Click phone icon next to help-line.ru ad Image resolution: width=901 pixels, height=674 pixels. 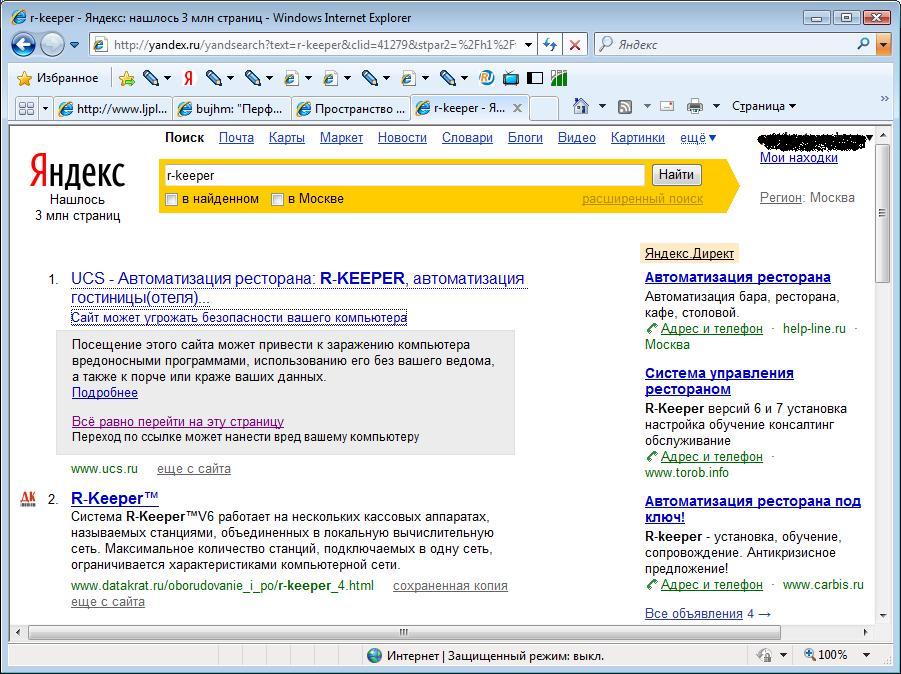point(651,329)
